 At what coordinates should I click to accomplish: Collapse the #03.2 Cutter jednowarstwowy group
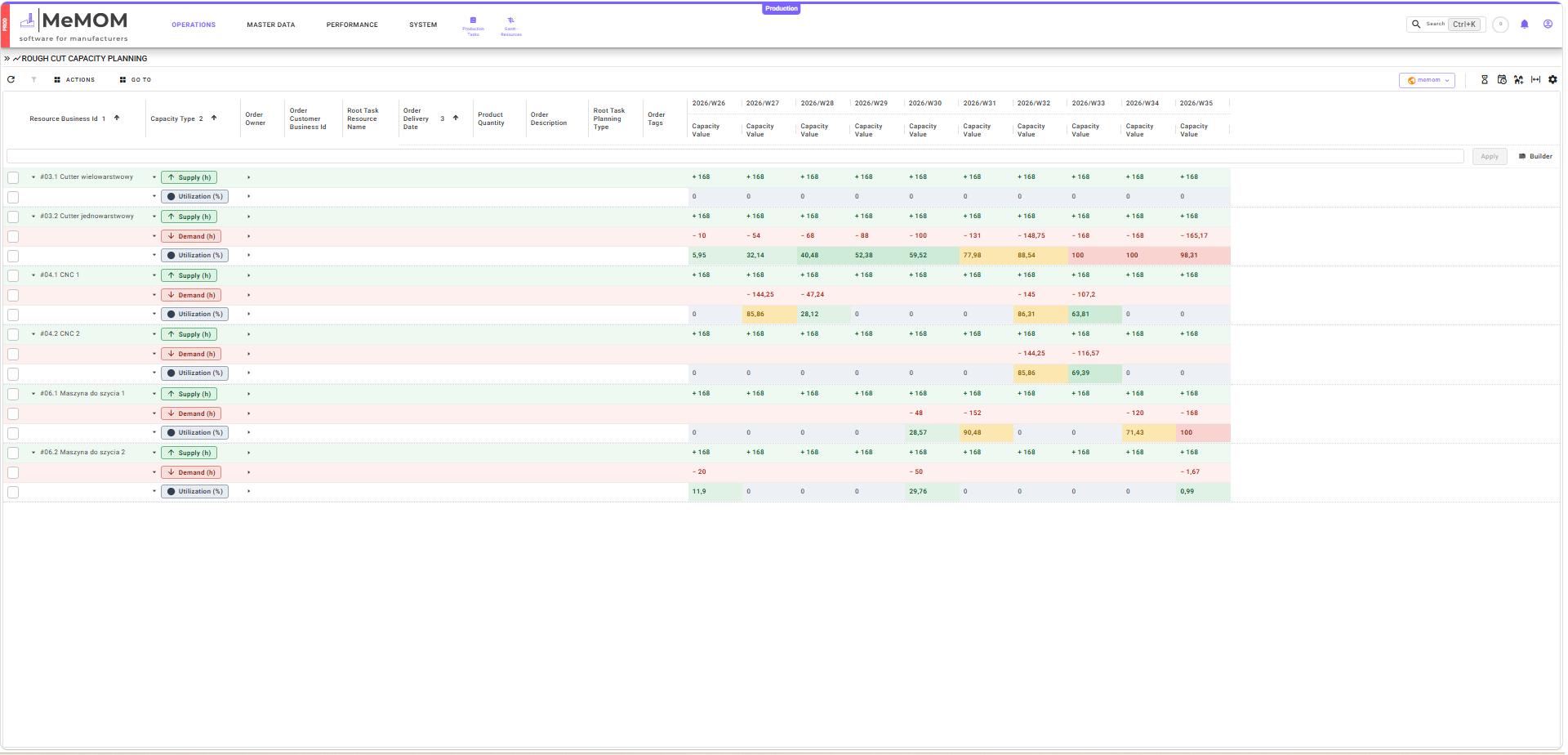pos(33,217)
